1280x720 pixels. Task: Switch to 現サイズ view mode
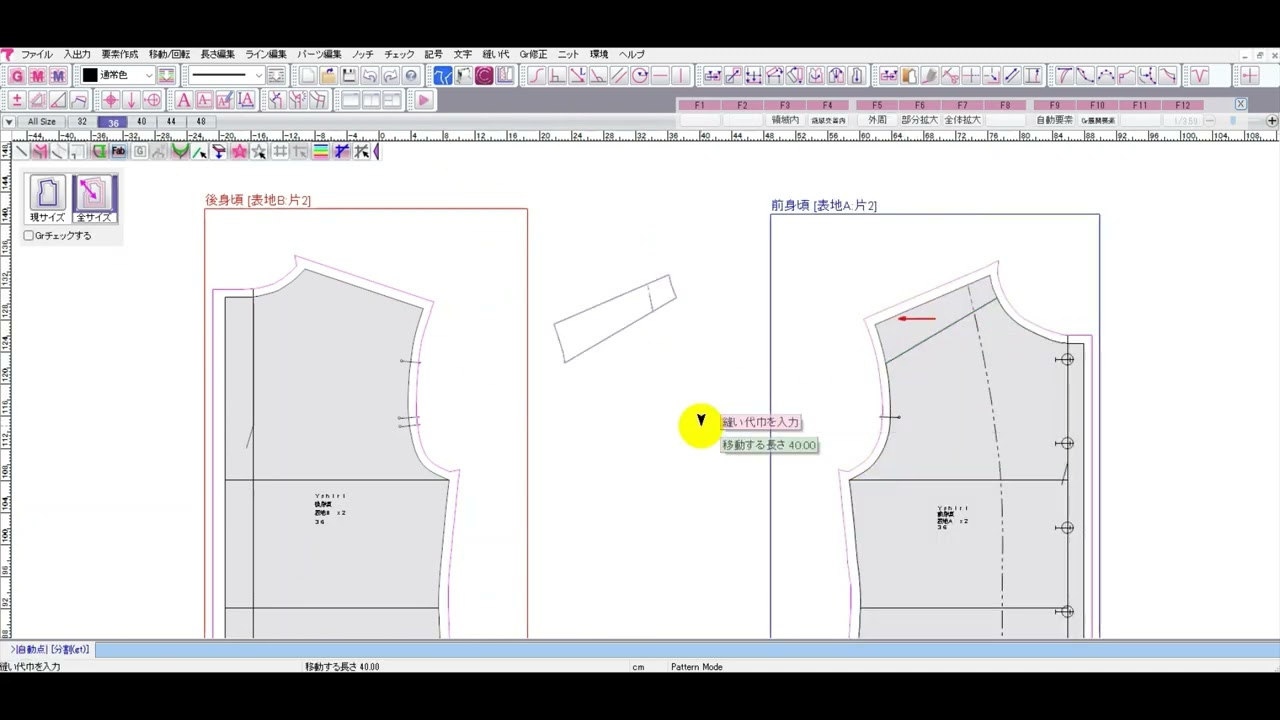click(47, 198)
